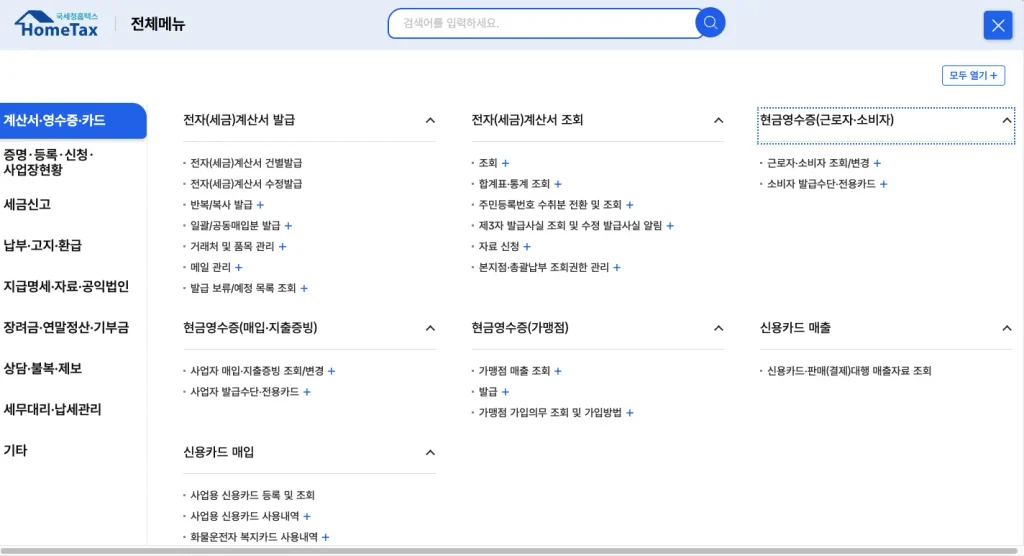Click 근로자·소비자 조회/변경 menu text
Viewport: 1024px width, 556px height.
pos(818,163)
